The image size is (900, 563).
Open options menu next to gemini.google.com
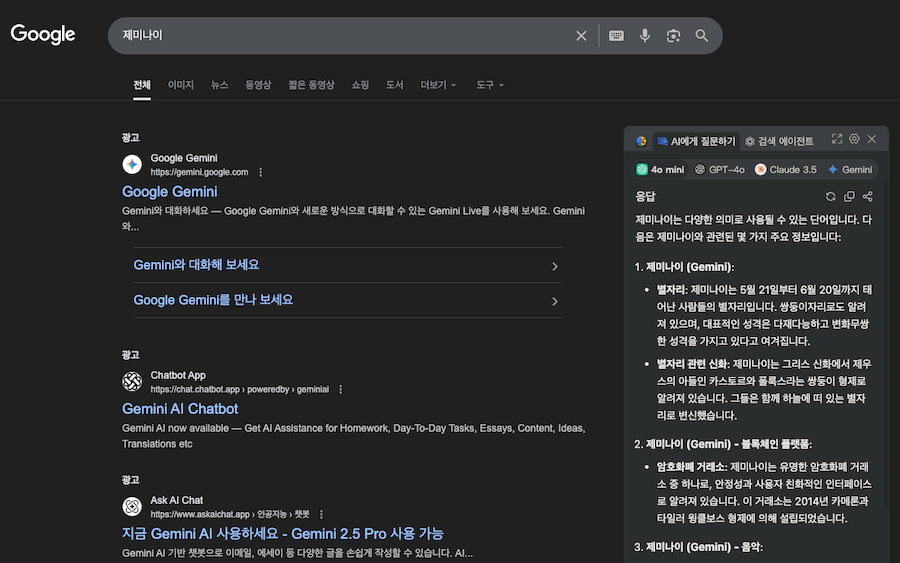pyautogui.click(x=261, y=172)
